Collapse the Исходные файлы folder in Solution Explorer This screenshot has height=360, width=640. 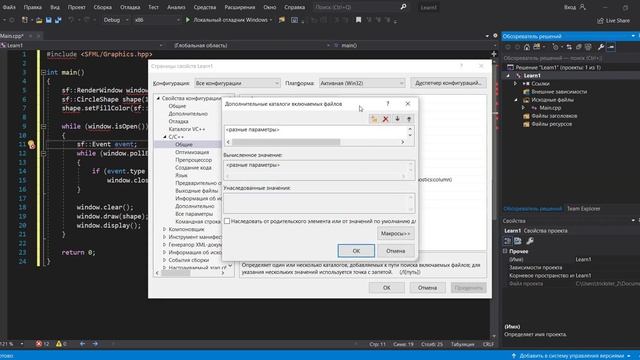pyautogui.click(x=516, y=100)
